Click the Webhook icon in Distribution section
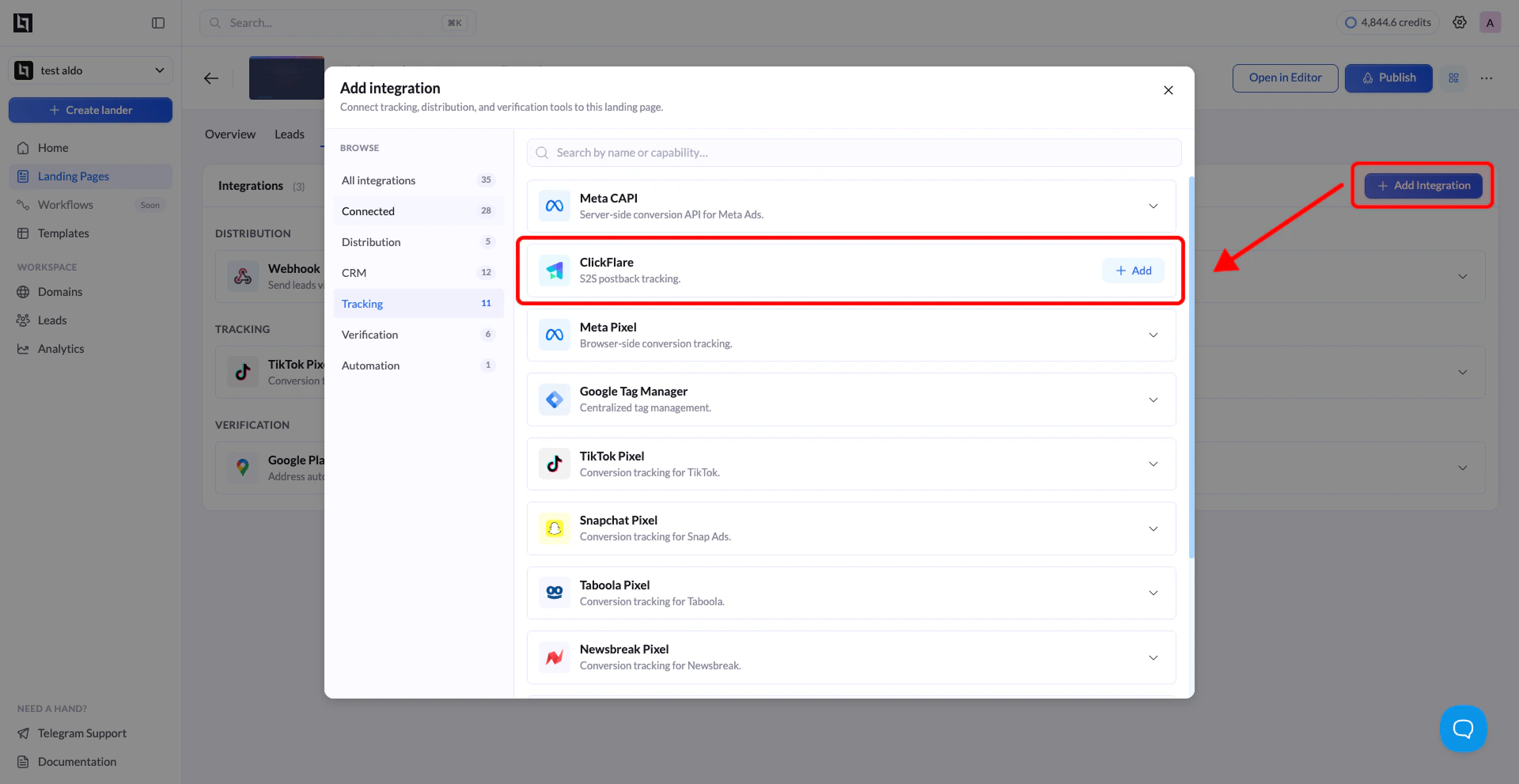Viewport: 1519px width, 784px height. [x=243, y=276]
